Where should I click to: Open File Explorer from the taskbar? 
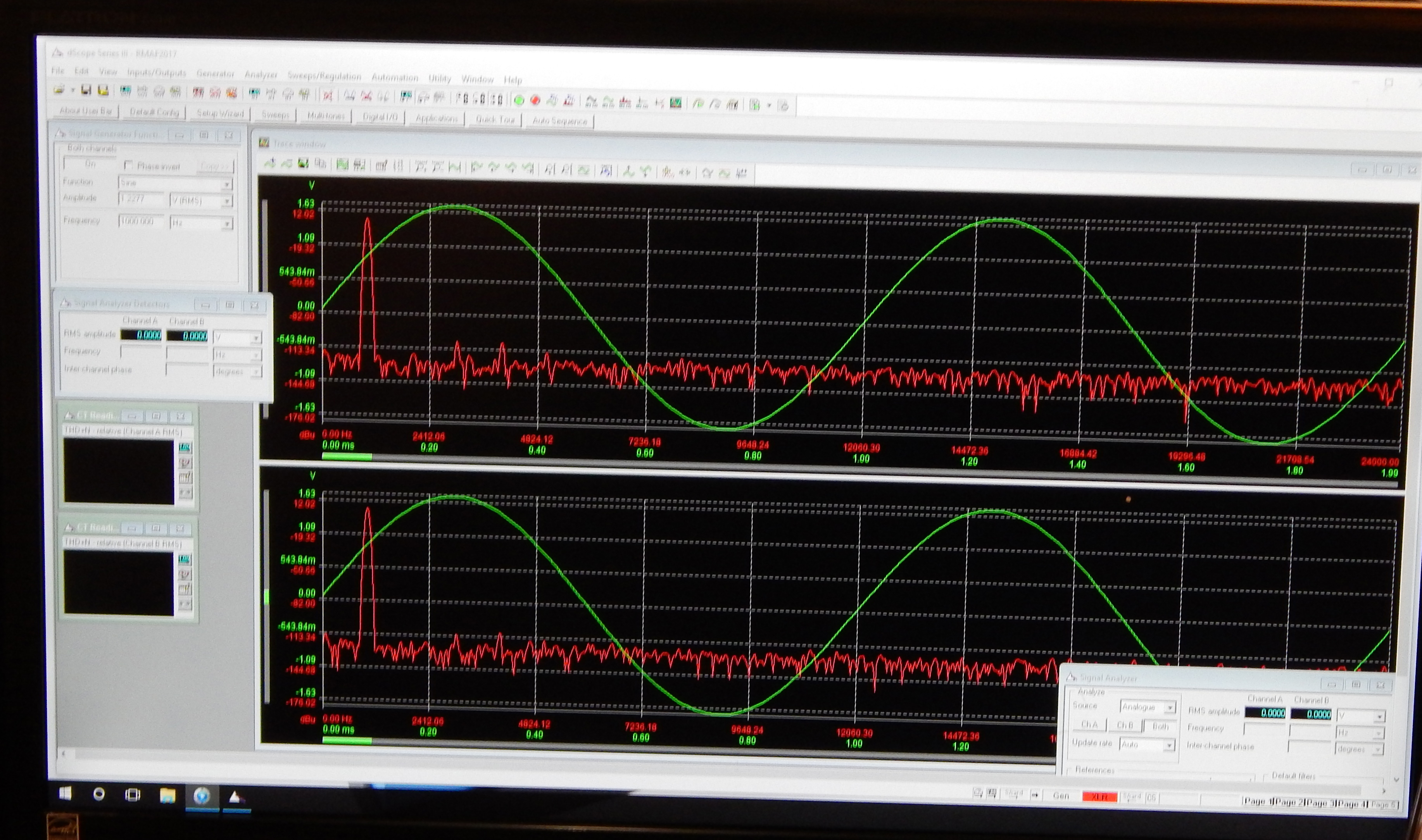pyautogui.click(x=167, y=796)
